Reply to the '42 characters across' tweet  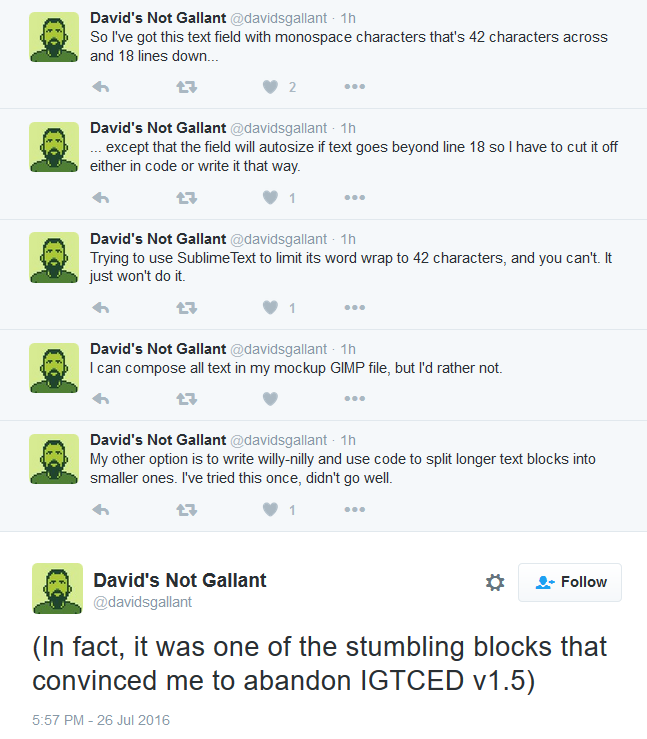click(x=101, y=87)
